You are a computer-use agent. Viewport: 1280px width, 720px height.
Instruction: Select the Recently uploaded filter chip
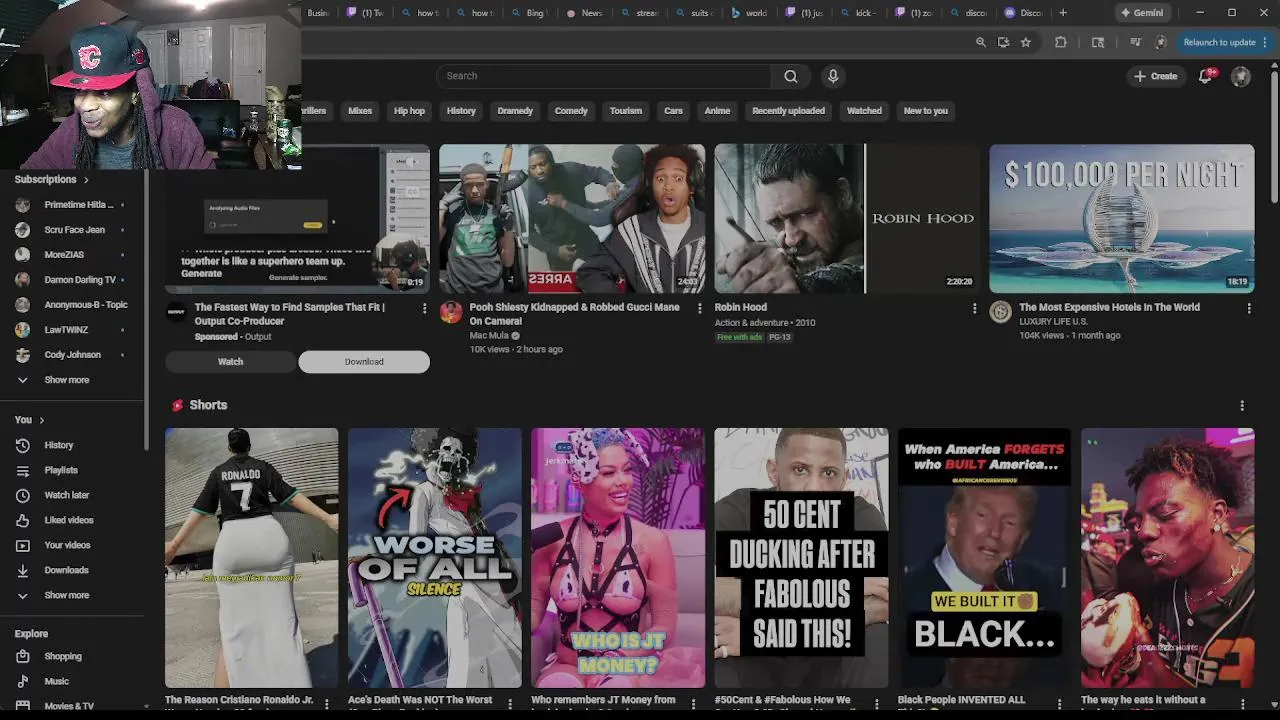788,111
